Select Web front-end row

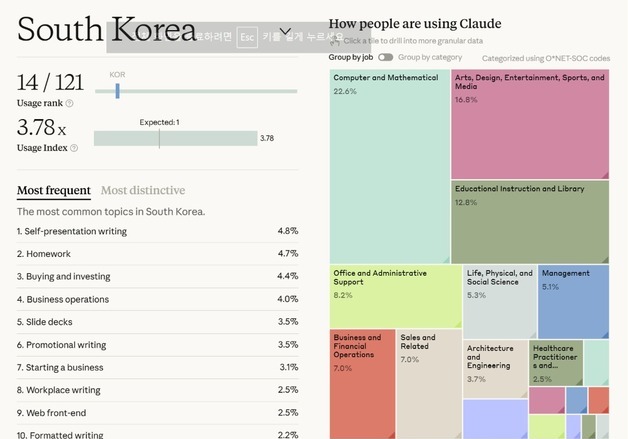click(157, 413)
